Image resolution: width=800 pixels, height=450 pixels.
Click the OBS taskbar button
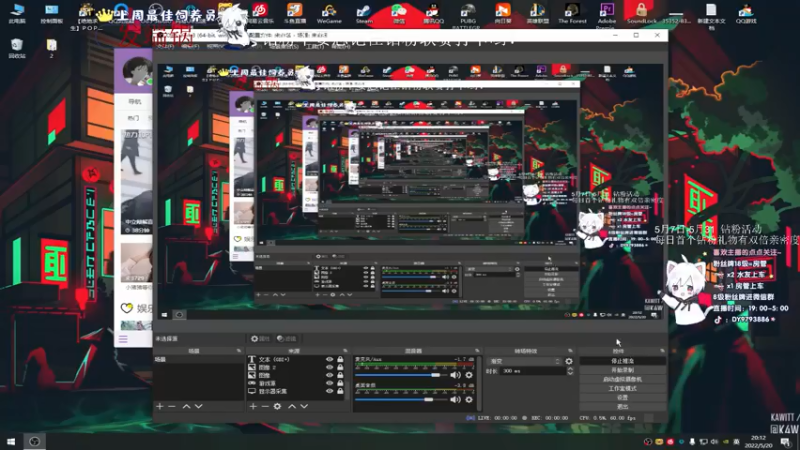click(x=34, y=441)
